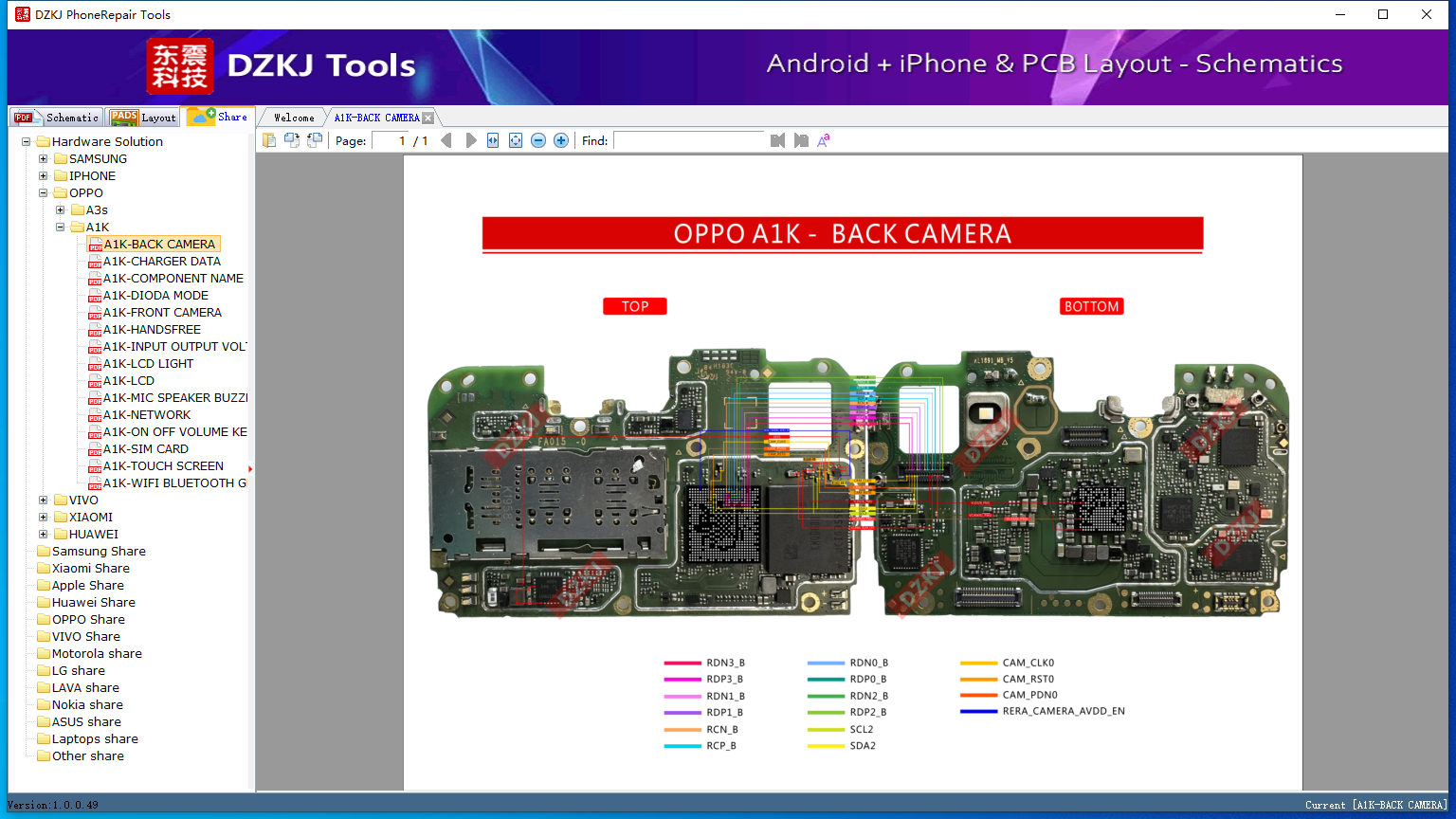The image size is (1456, 819).
Task: Click the BOTTOM label on the schematic
Action: pos(1092,306)
